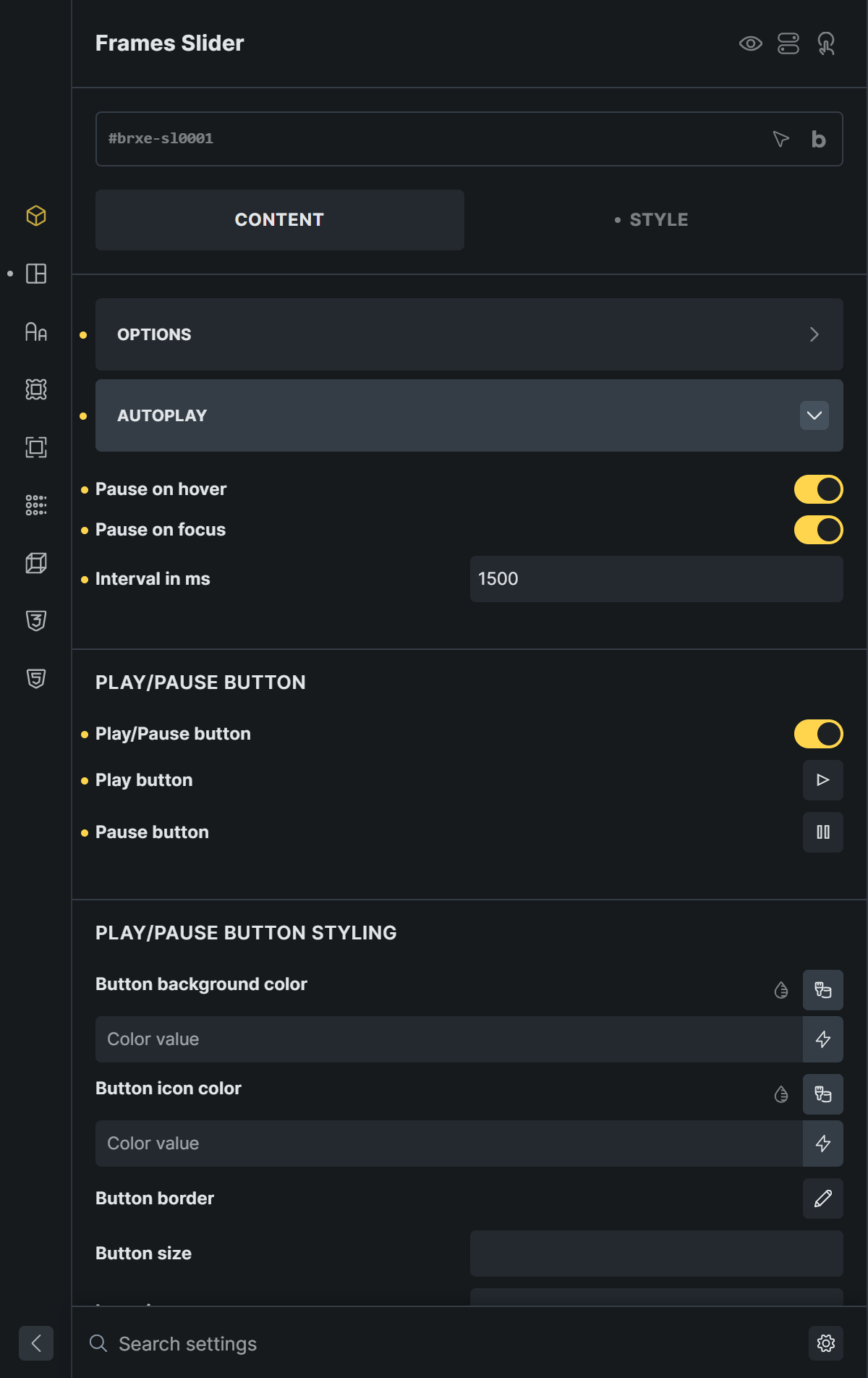Open the typography Aa icon in sidebar
868x1378 pixels.
point(36,331)
